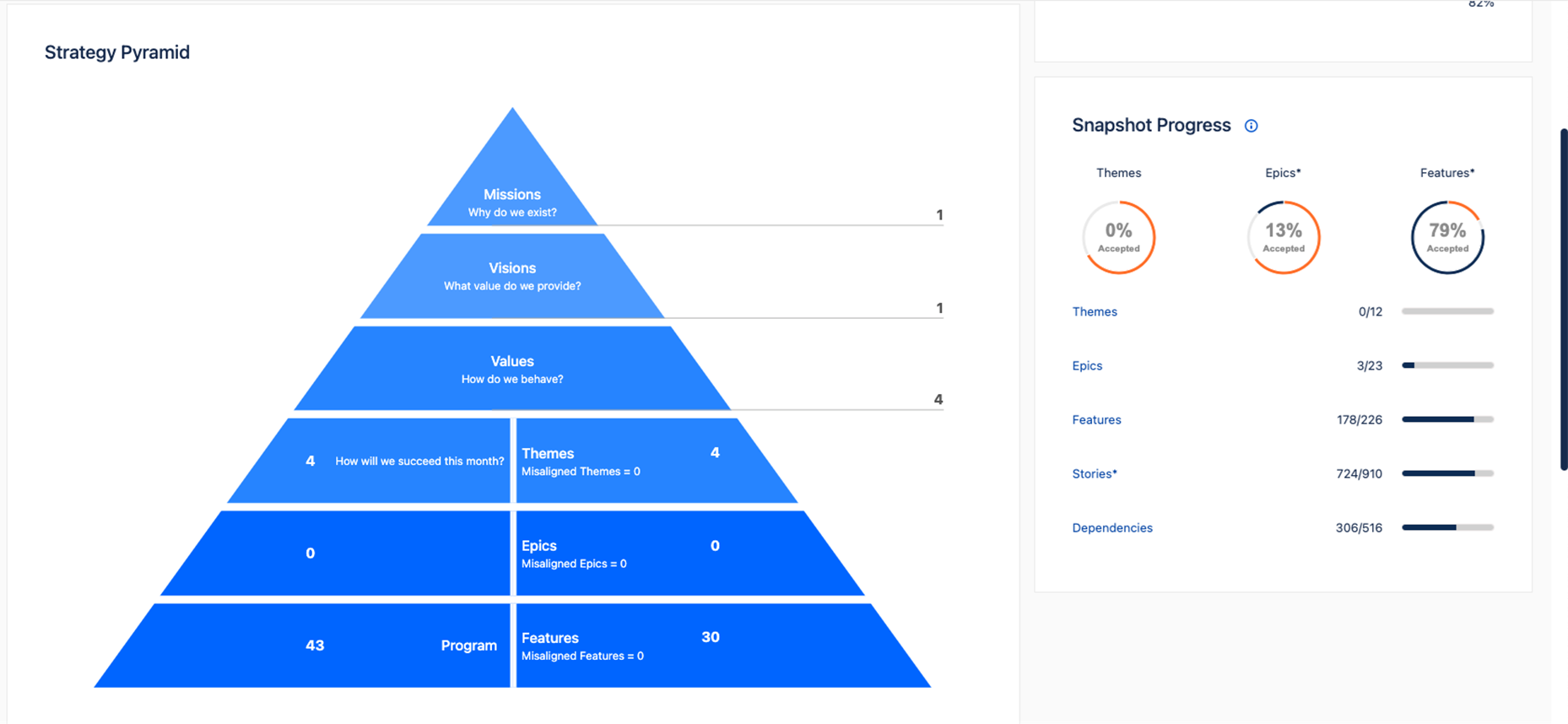View the Dependencies breakdown
Viewport: 1568px width, 724px height.
pyautogui.click(x=1112, y=527)
